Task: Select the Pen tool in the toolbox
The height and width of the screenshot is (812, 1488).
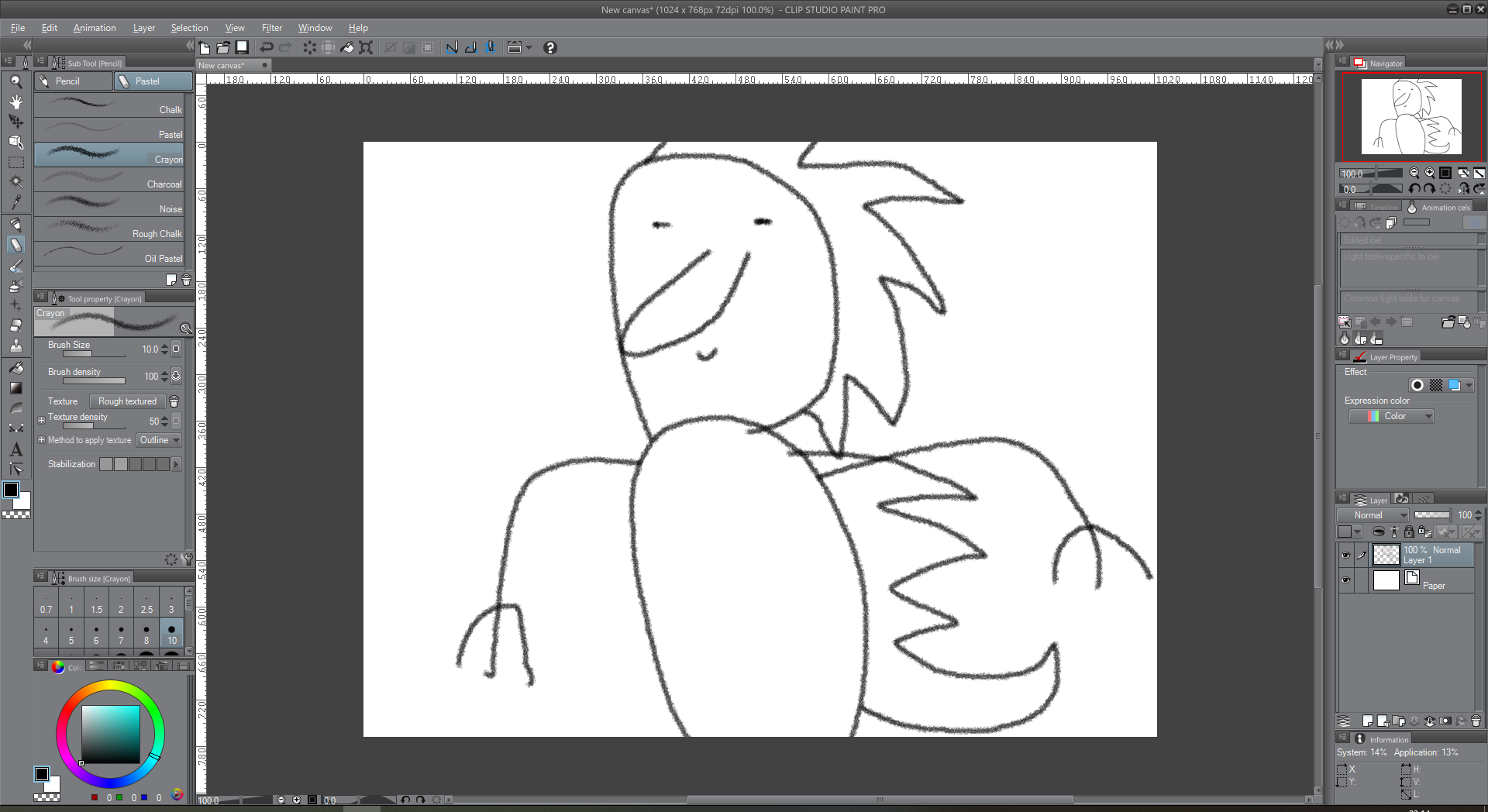Action: [x=15, y=225]
